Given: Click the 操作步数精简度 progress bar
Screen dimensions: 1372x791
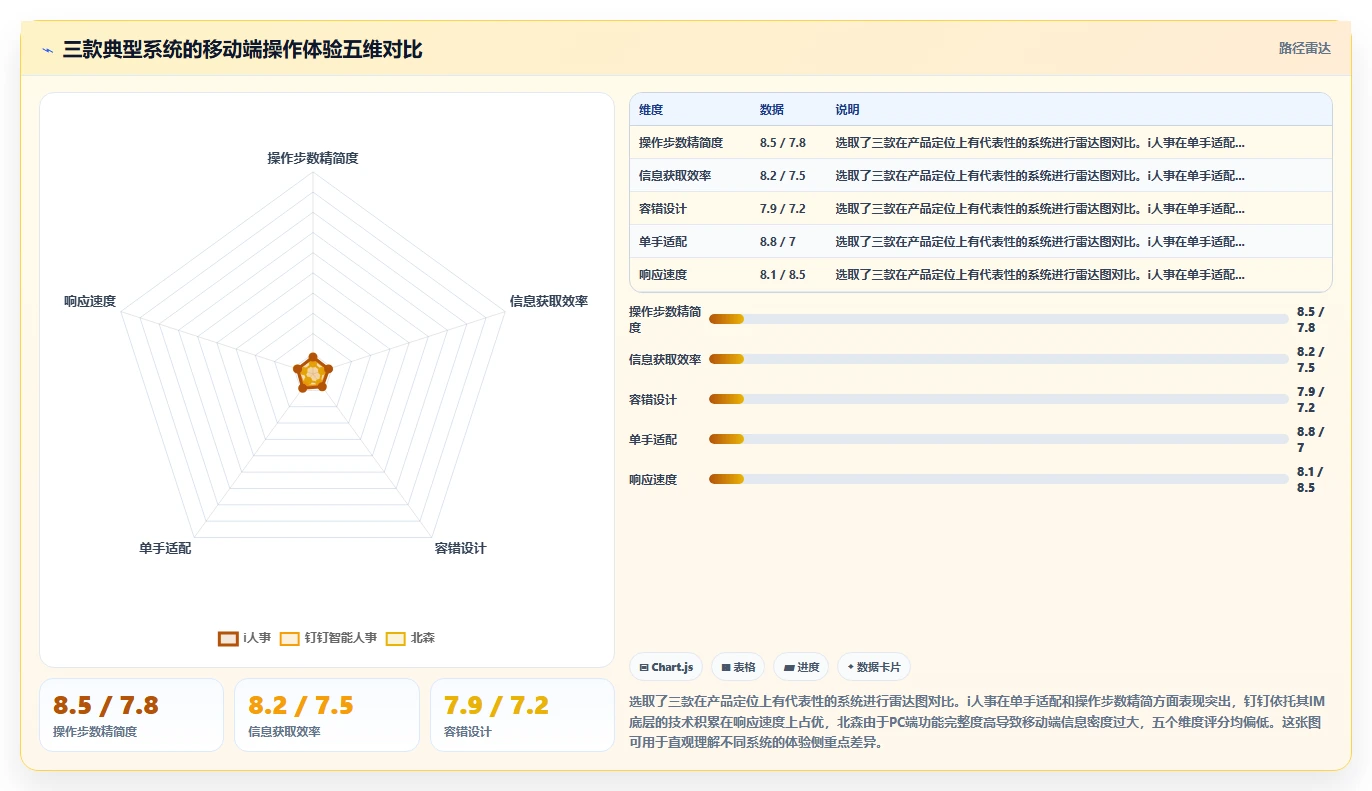Looking at the screenshot, I should [998, 319].
